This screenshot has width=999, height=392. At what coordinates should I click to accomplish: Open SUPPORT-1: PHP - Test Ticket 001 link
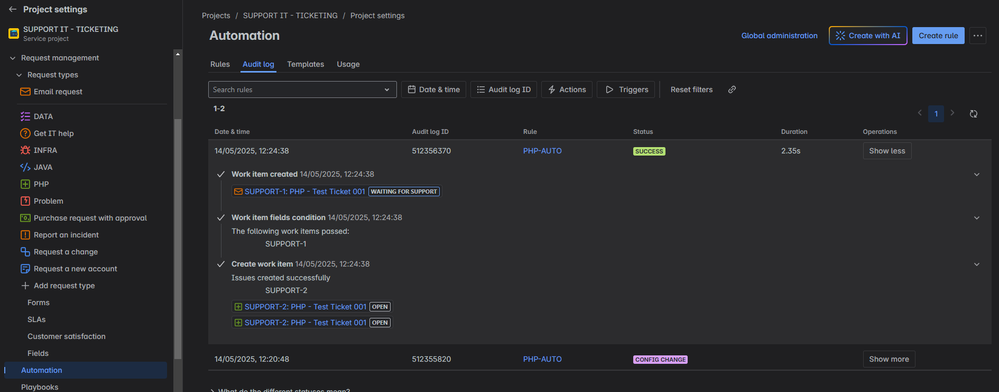click(x=305, y=191)
